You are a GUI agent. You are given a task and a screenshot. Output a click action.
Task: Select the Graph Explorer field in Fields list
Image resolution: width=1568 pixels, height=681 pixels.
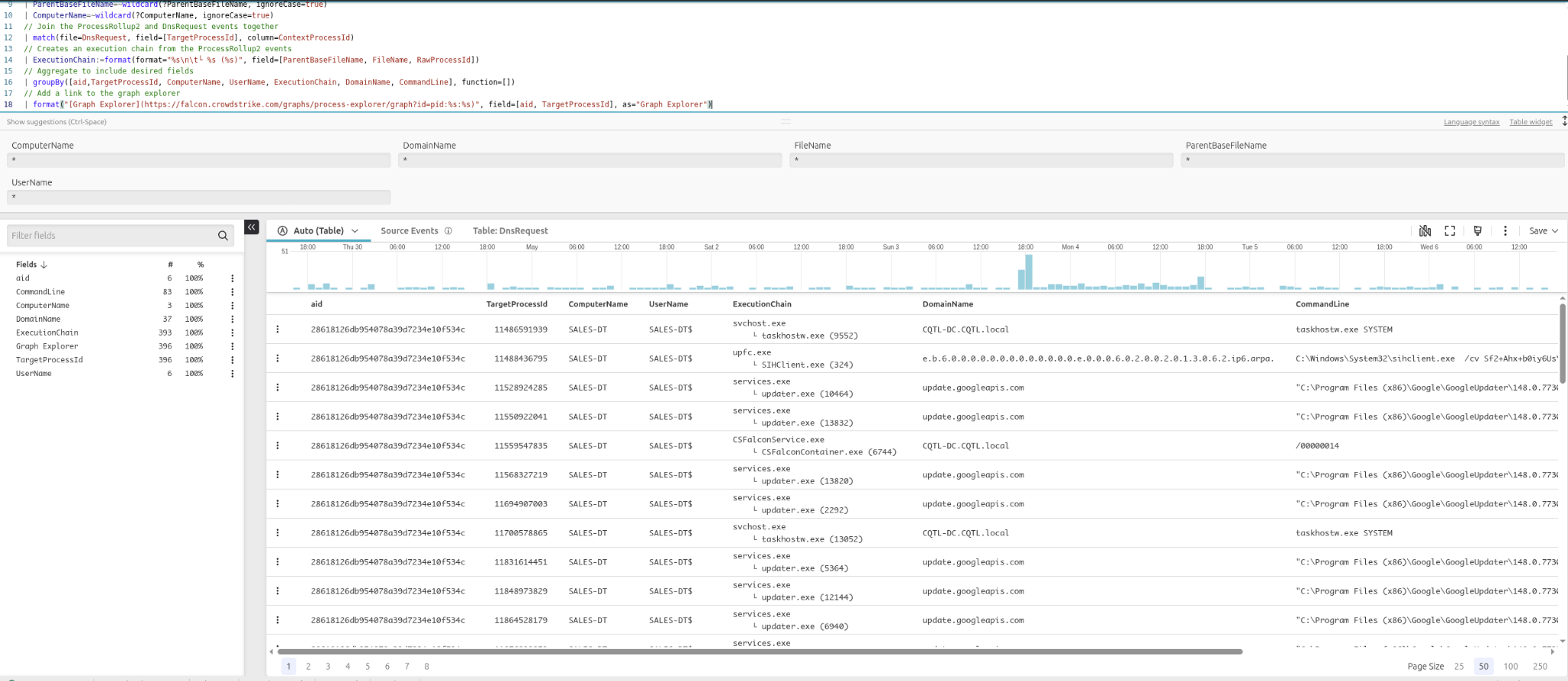click(47, 346)
